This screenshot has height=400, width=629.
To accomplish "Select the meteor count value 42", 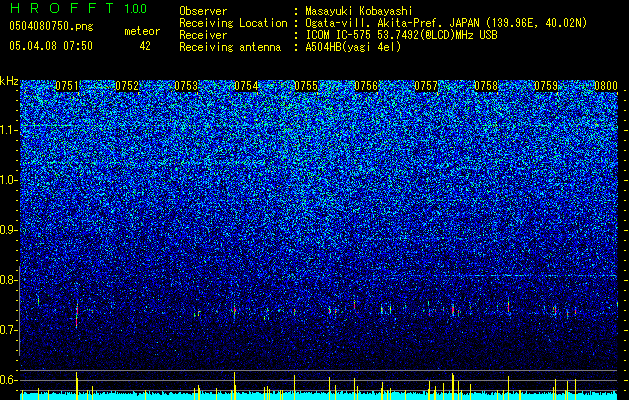I will point(145,46).
